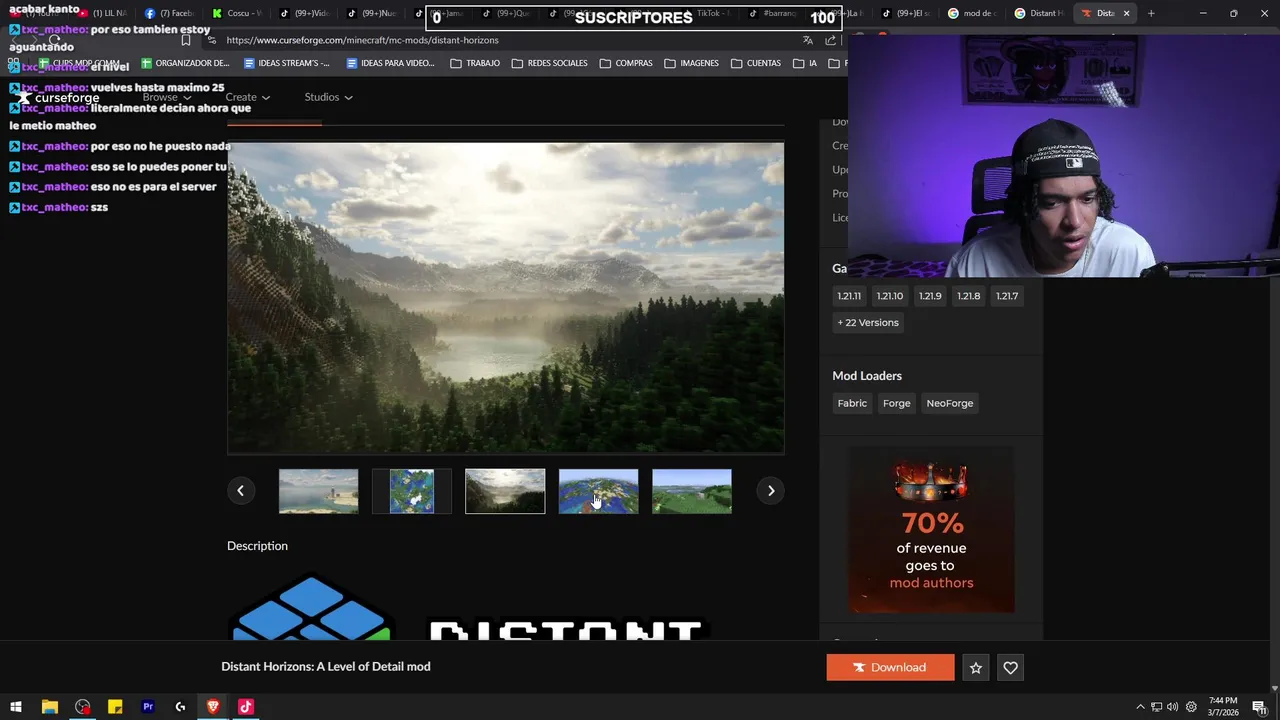Open the sticky notes taskbar icon
This screenshot has height=720, width=1280.
click(115, 707)
